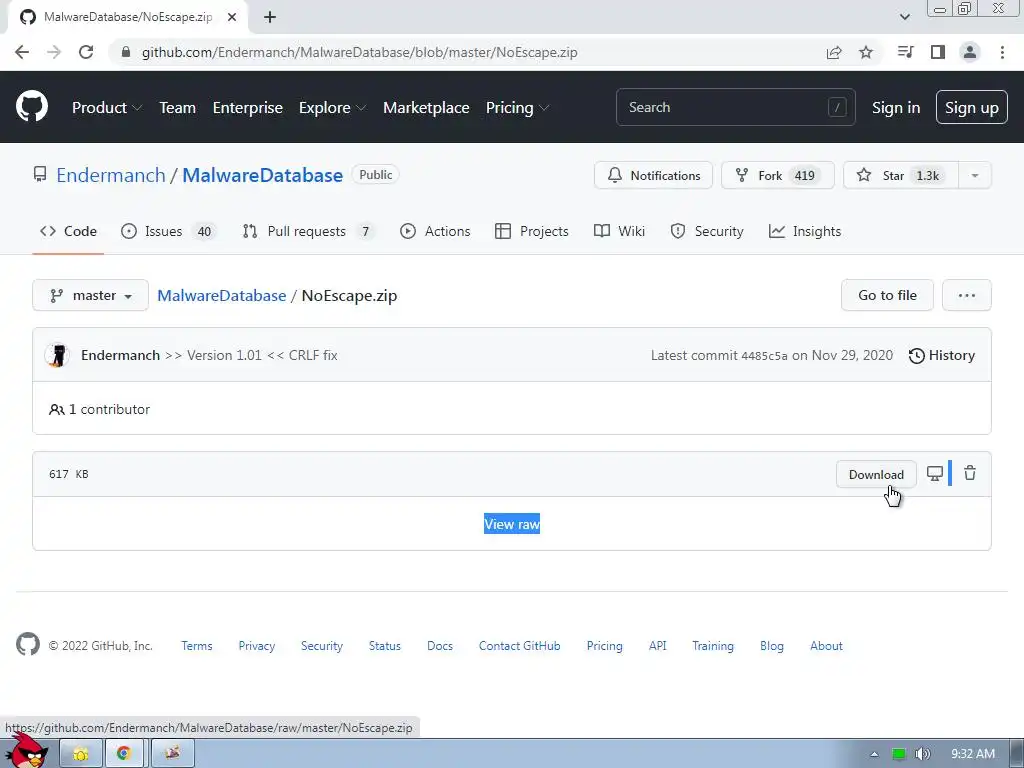Click the GitHub logo in the header
This screenshot has height=768, width=1024.
(31, 107)
